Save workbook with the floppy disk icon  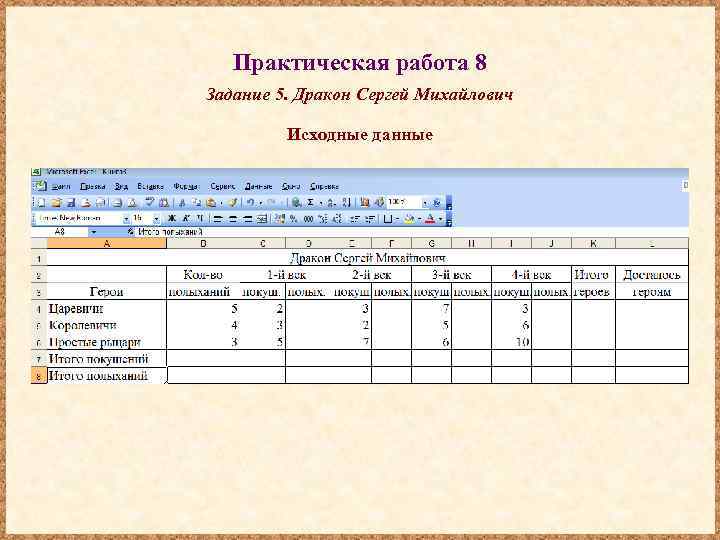pyautogui.click(x=71, y=202)
